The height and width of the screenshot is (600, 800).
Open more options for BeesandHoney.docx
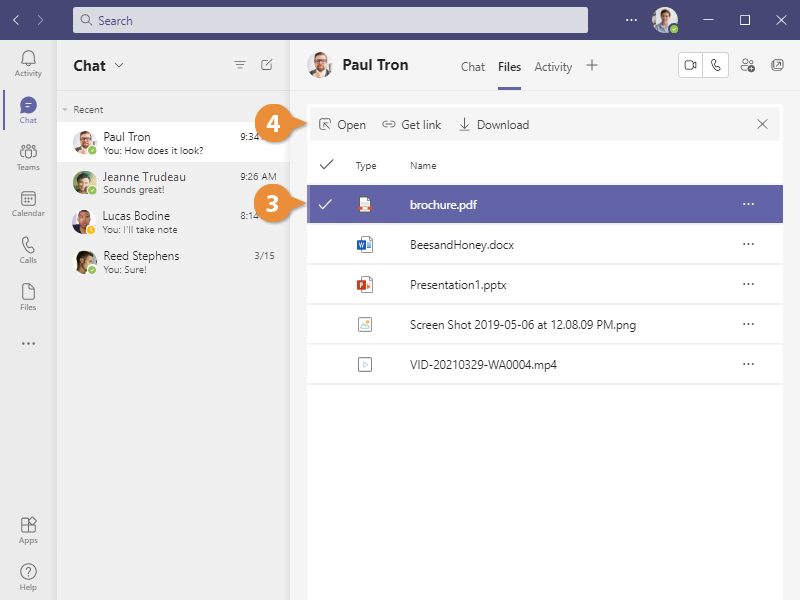pyautogui.click(x=748, y=244)
